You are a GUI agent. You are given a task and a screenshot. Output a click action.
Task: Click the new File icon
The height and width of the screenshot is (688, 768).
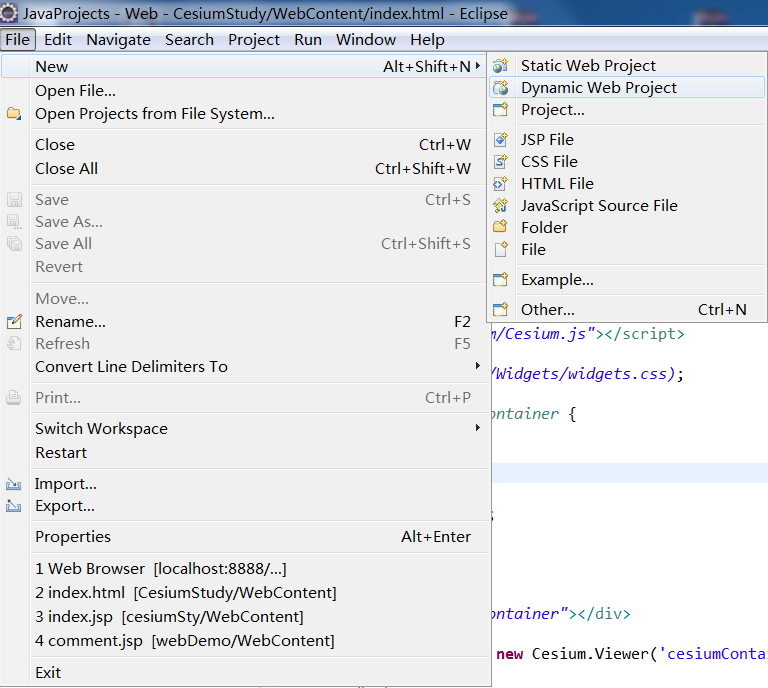pyautogui.click(x=500, y=250)
